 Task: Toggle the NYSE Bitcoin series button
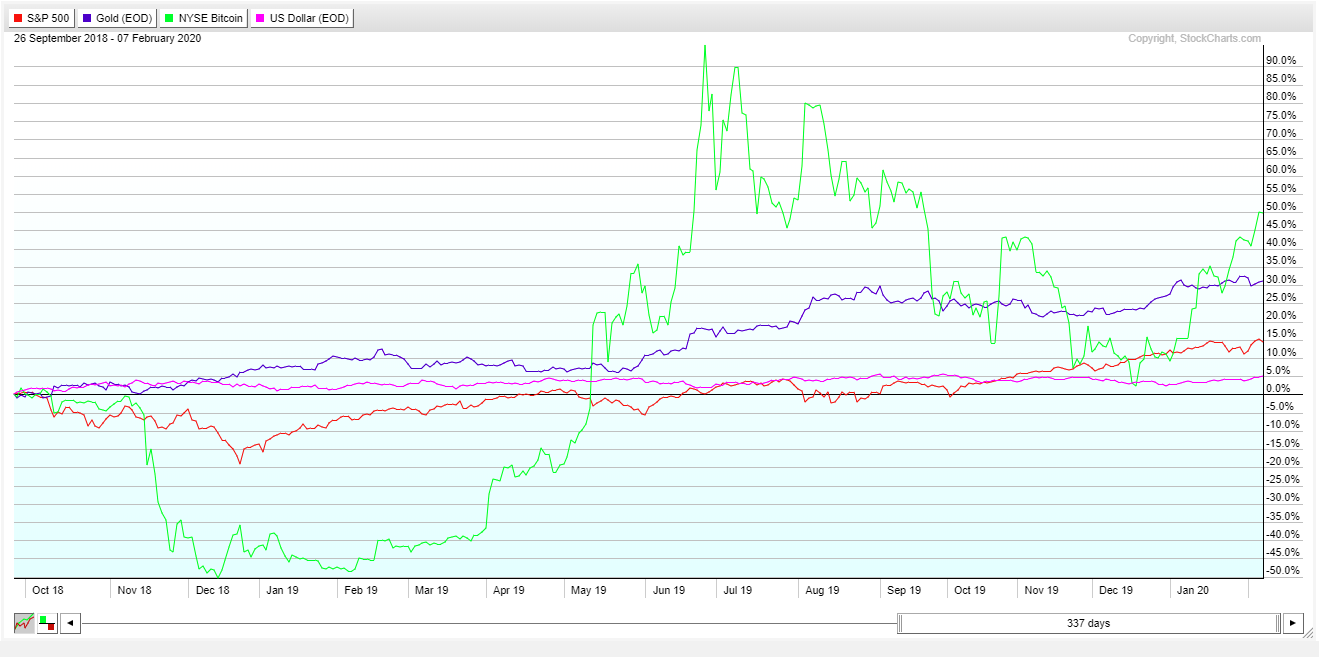coord(203,18)
